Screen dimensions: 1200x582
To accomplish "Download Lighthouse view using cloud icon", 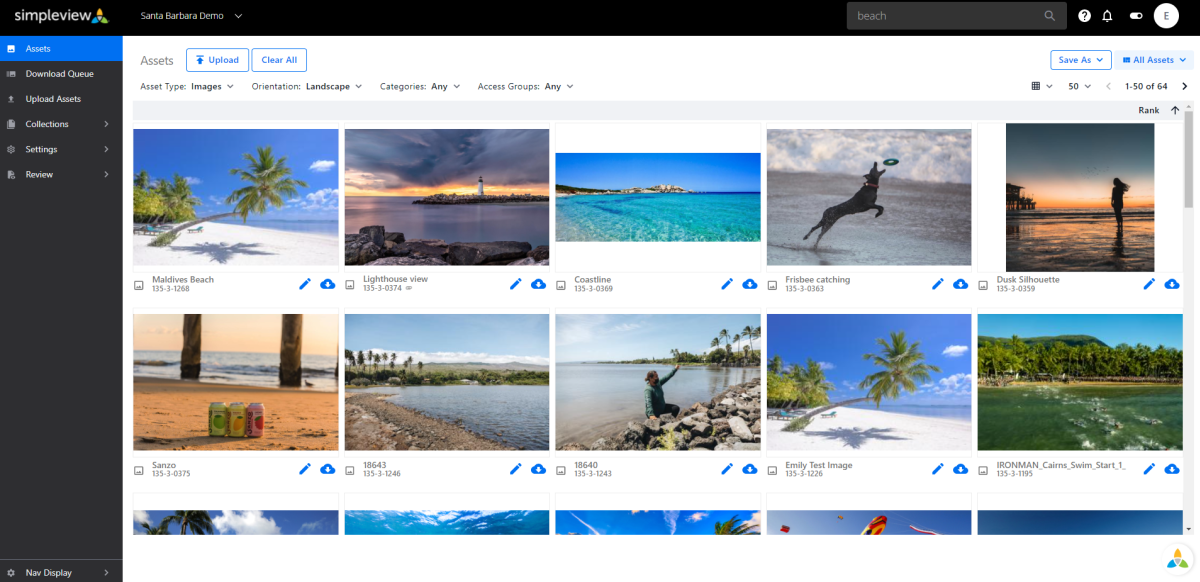I will click(x=538, y=284).
